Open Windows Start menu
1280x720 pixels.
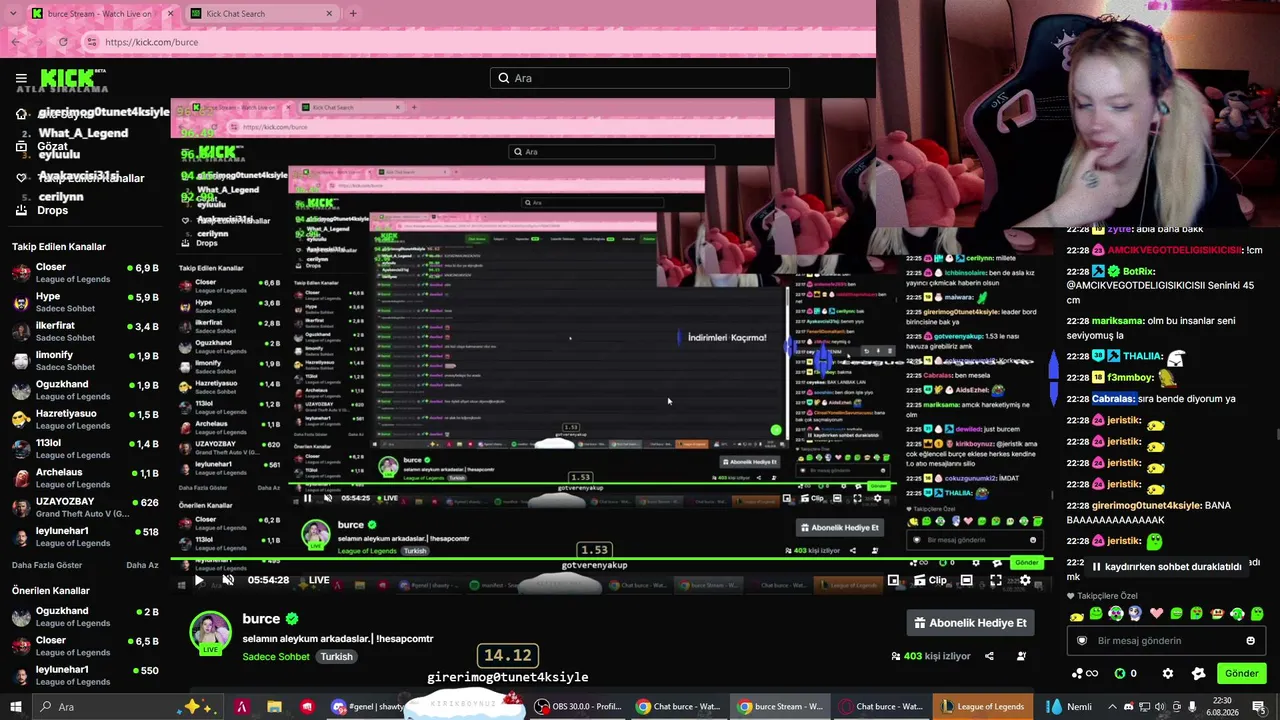tap(16, 707)
